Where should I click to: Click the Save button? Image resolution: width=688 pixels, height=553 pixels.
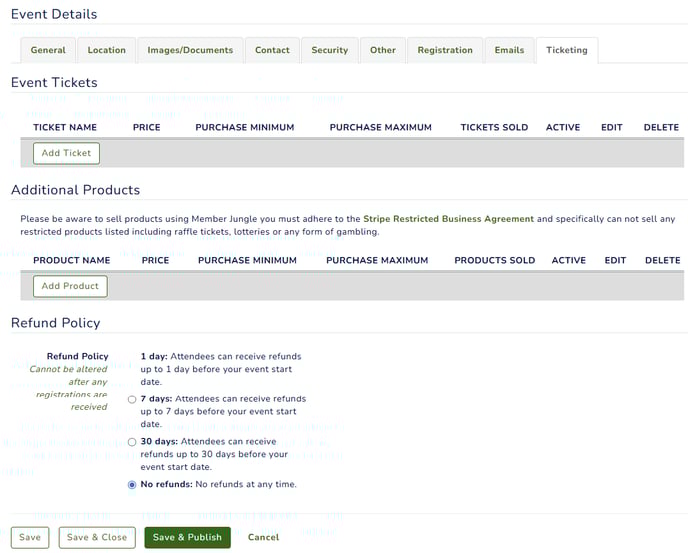point(30,538)
